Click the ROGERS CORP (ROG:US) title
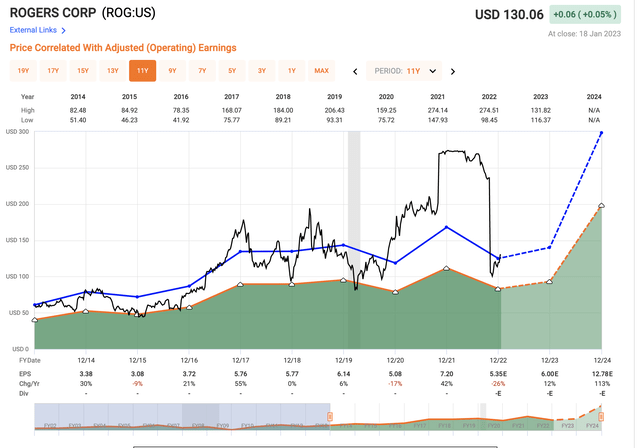640x448 pixels. tap(82, 13)
